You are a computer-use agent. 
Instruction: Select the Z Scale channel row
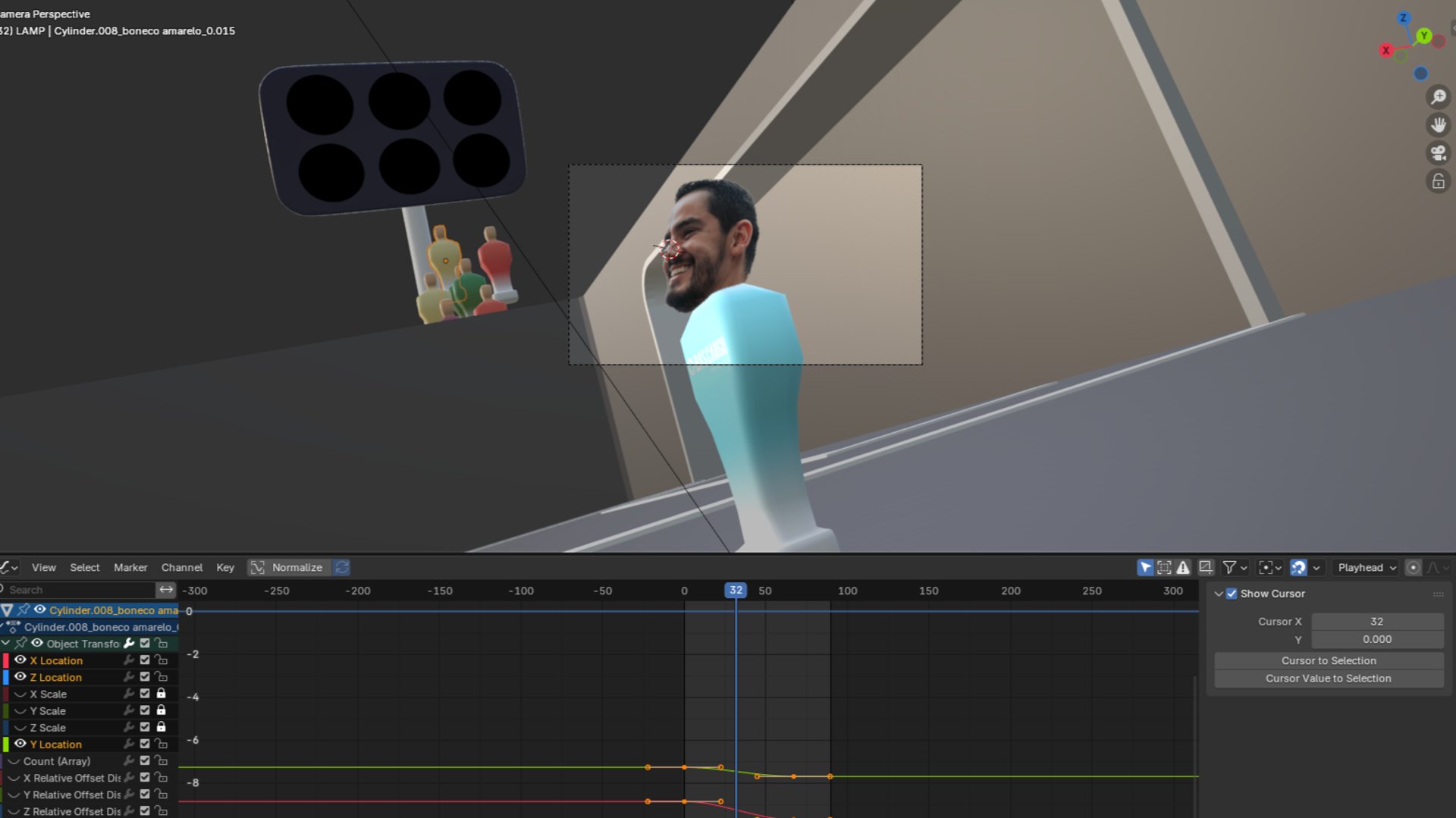click(x=89, y=727)
